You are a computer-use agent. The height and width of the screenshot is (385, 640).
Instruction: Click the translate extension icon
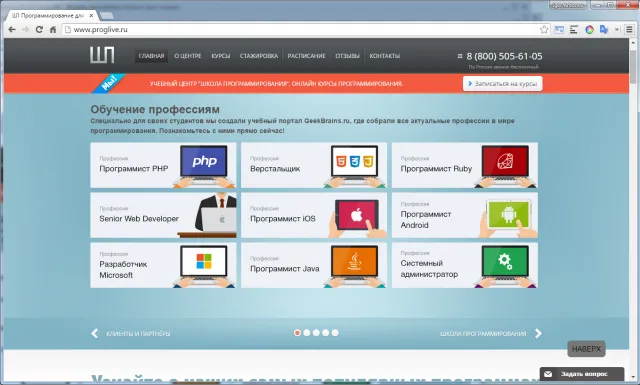pos(604,30)
